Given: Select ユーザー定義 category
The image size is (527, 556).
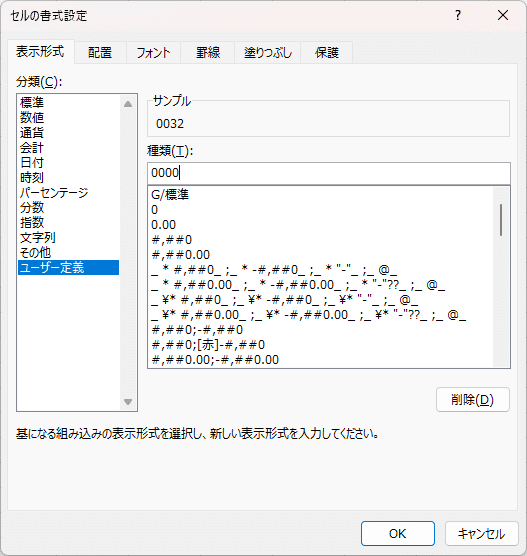Looking at the screenshot, I should point(68,267).
